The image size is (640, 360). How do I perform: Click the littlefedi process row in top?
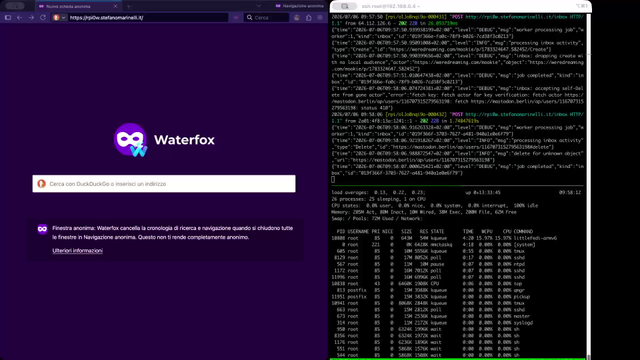click(x=445, y=238)
